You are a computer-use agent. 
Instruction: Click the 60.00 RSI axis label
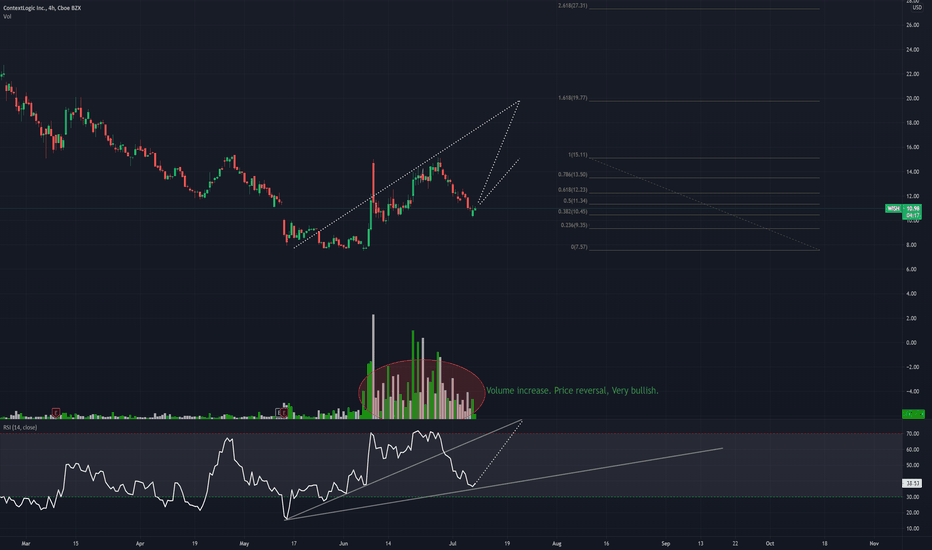click(x=912, y=450)
